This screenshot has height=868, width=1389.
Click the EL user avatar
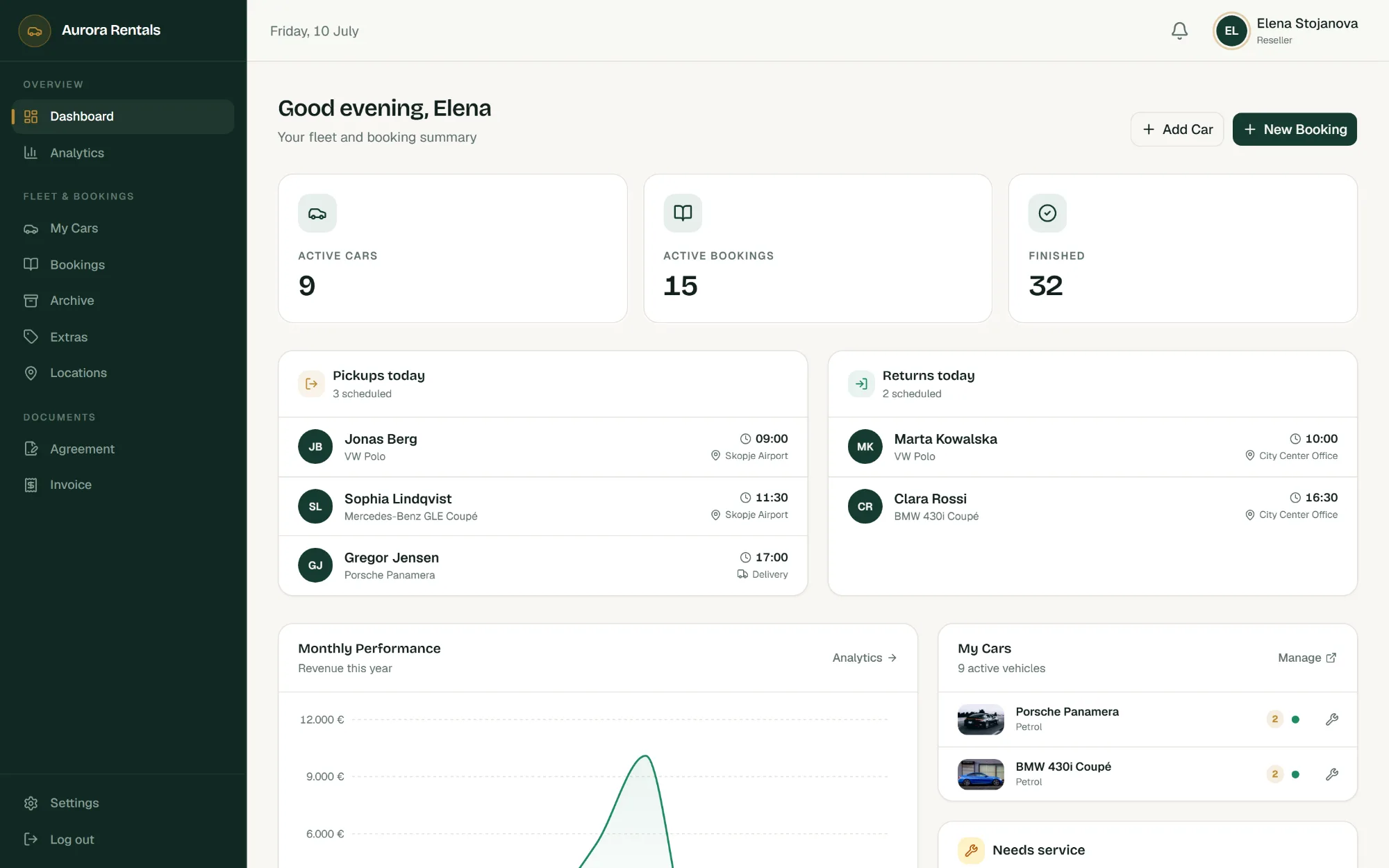point(1231,31)
